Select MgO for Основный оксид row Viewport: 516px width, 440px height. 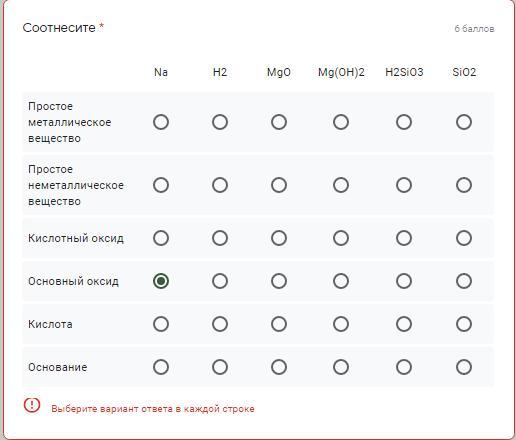click(x=279, y=281)
